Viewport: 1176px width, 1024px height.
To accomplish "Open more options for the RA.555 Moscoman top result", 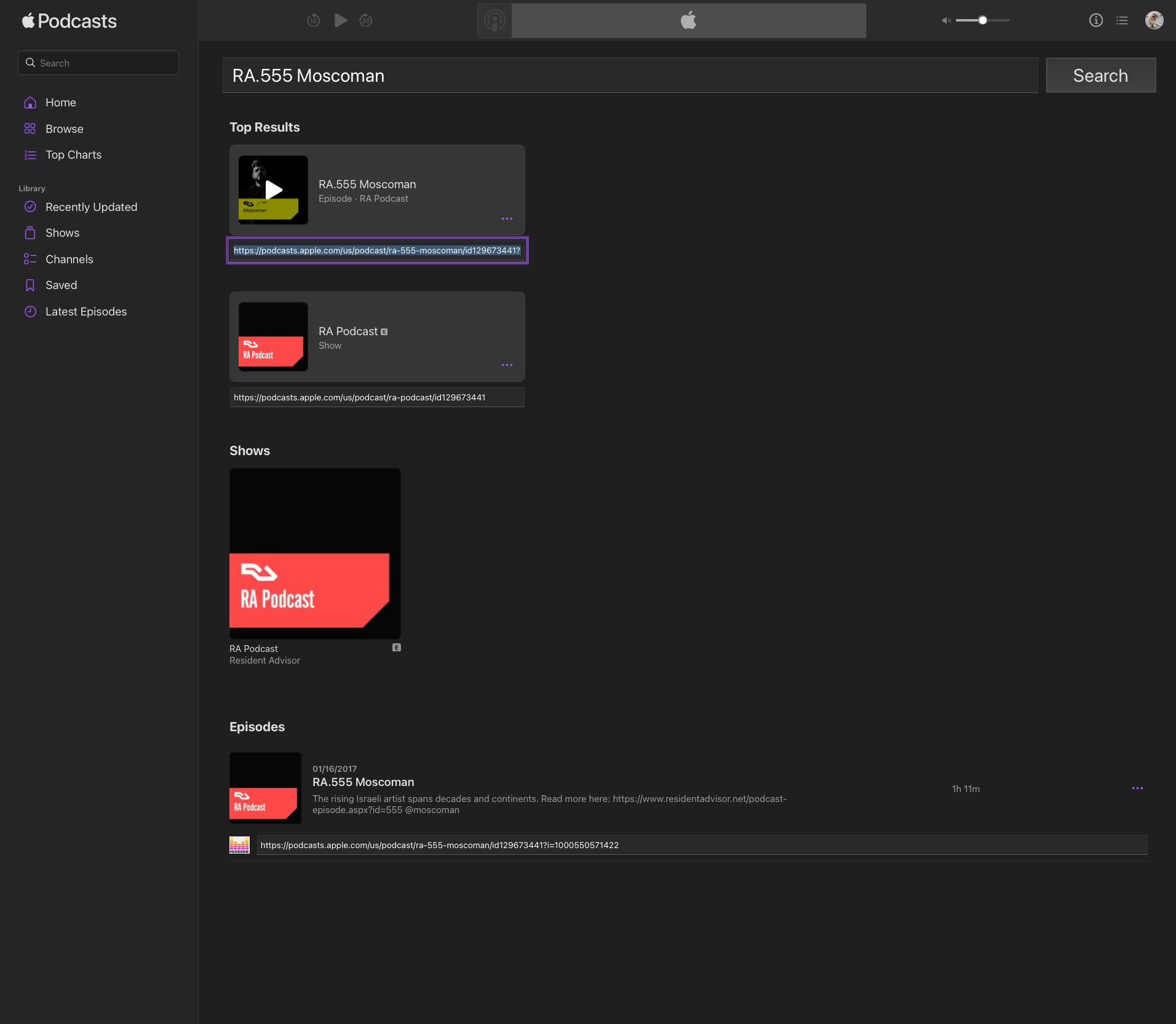I will (507, 219).
